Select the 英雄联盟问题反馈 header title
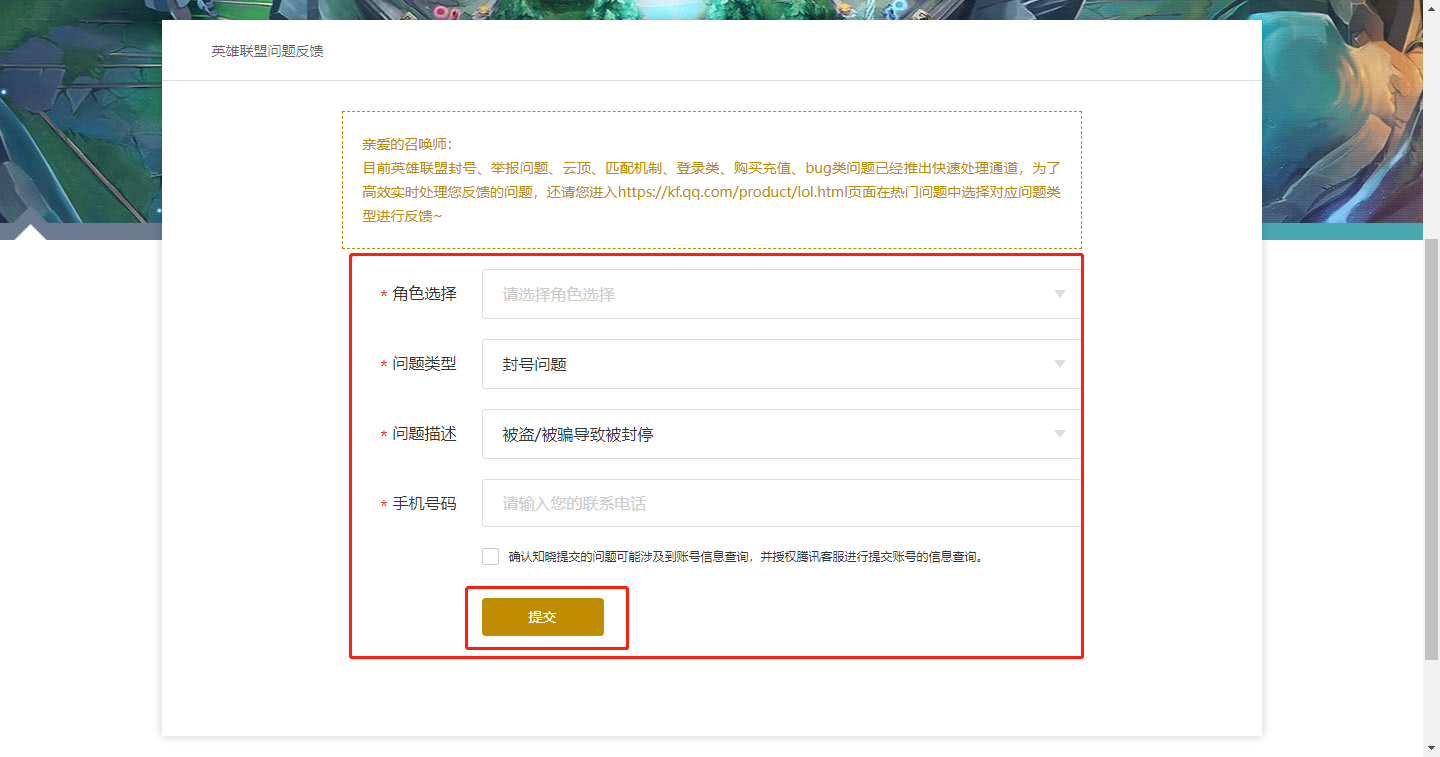The height and width of the screenshot is (757, 1440). pos(267,50)
